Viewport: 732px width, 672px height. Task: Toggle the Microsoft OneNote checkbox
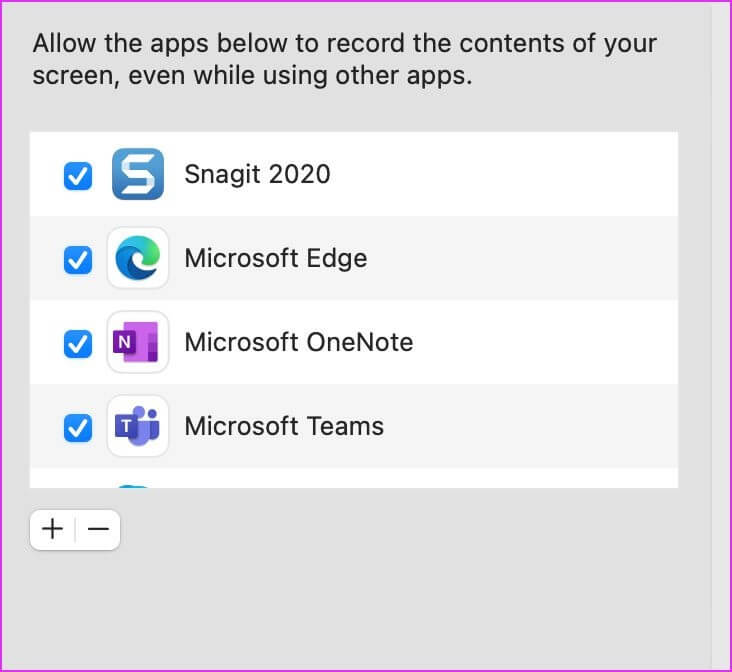pyautogui.click(x=77, y=344)
